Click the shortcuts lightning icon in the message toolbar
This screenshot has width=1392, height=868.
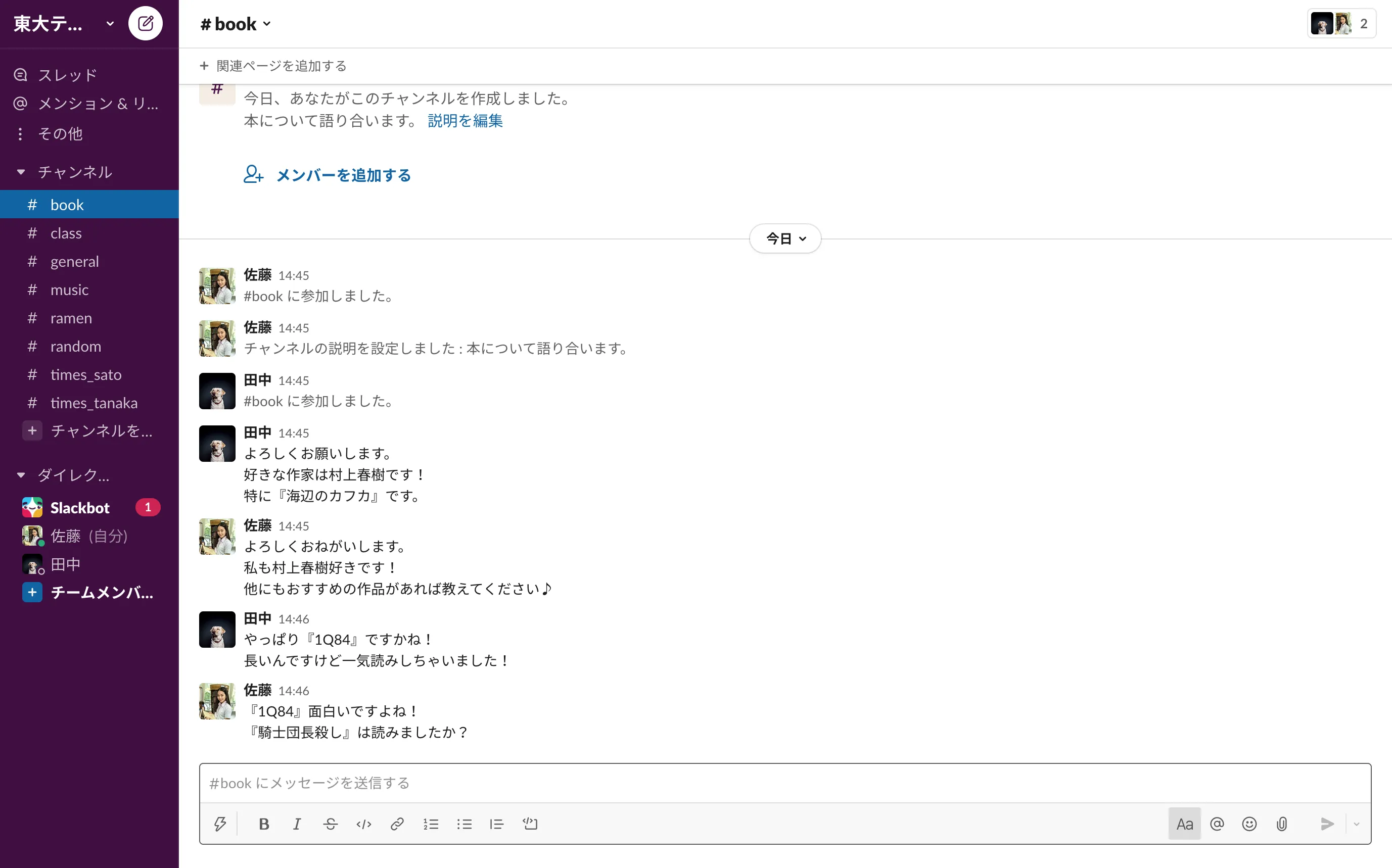tap(221, 824)
